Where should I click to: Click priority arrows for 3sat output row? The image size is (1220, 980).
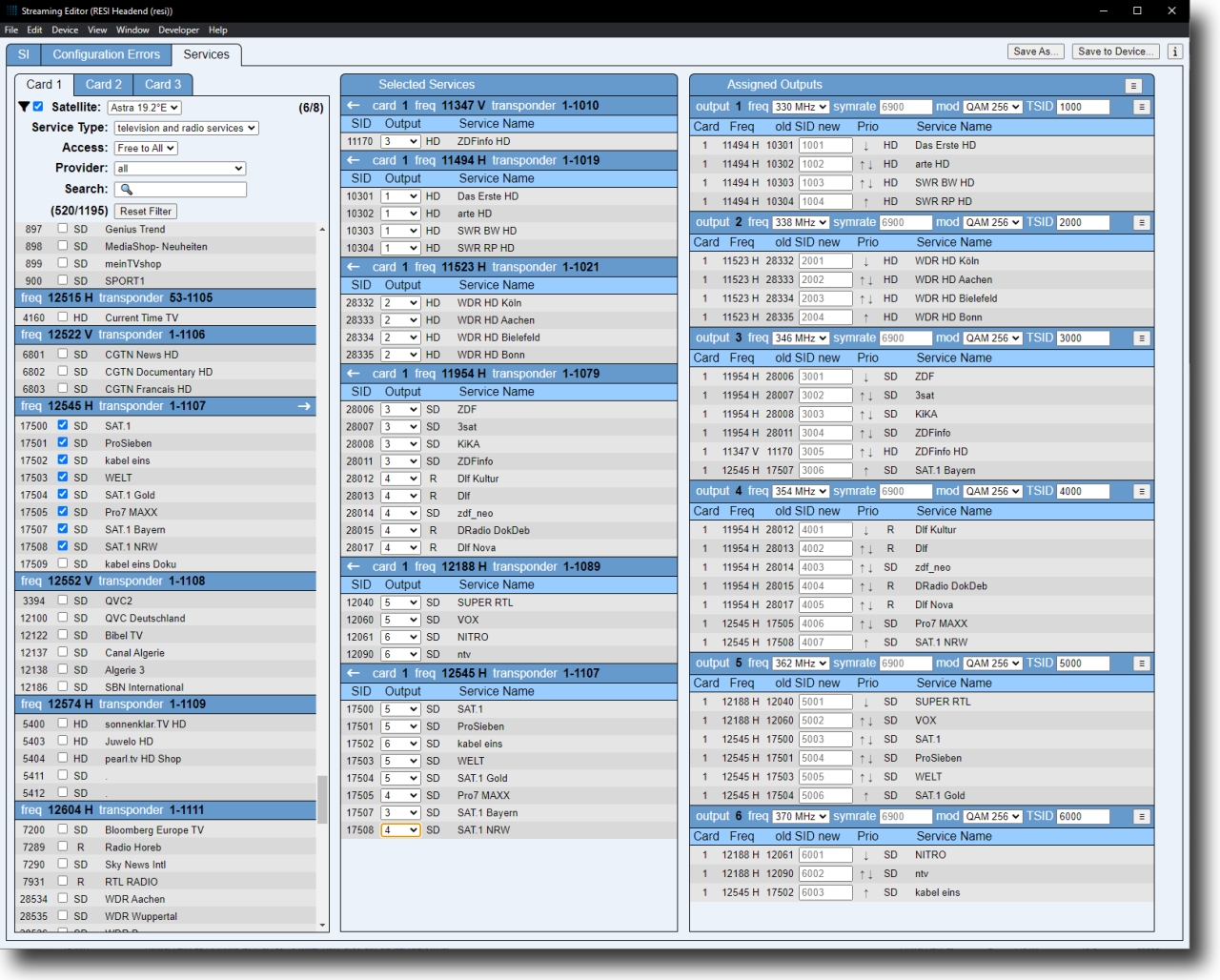(x=865, y=396)
